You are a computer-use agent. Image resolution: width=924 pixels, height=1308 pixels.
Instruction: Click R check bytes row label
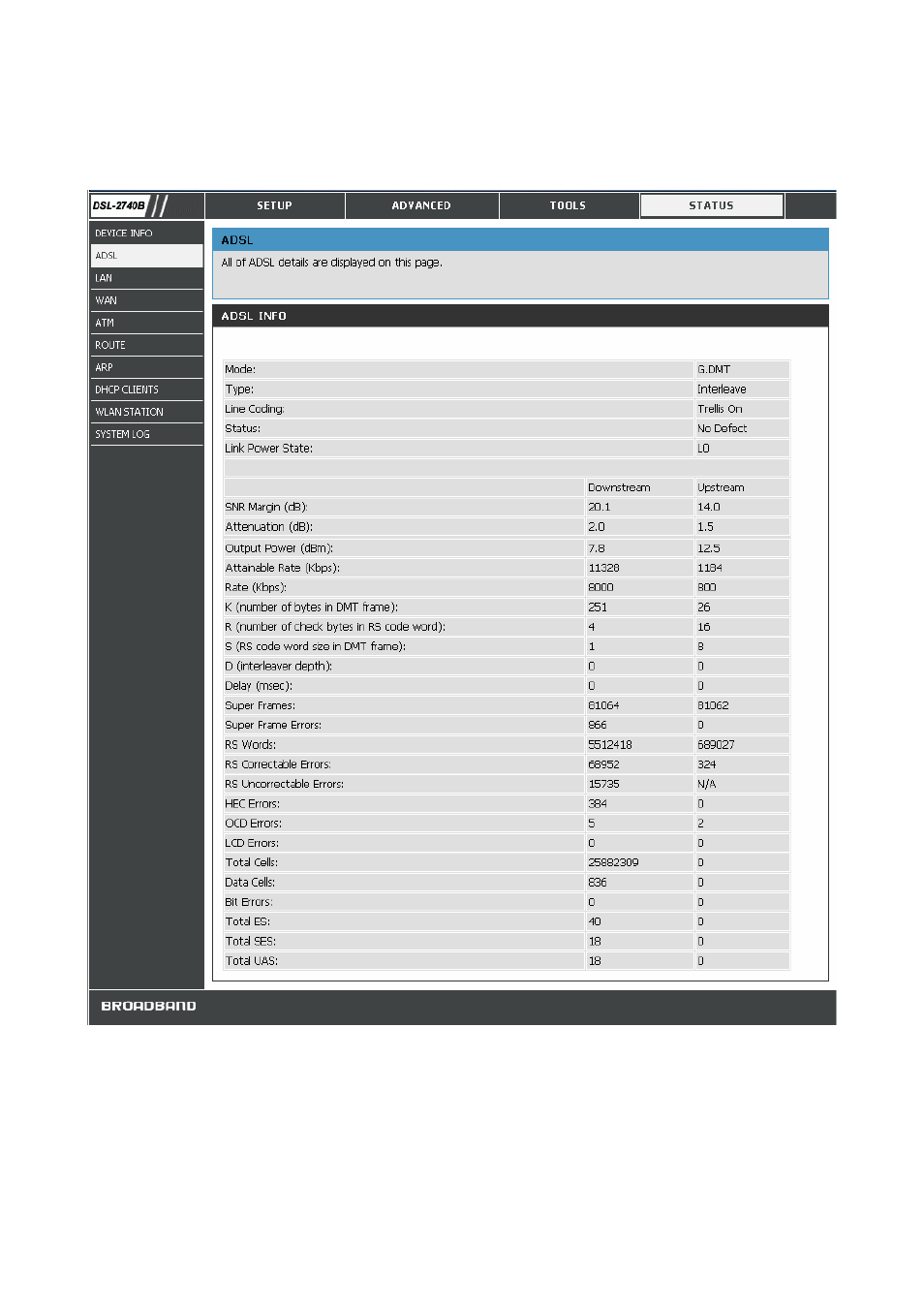coord(335,627)
